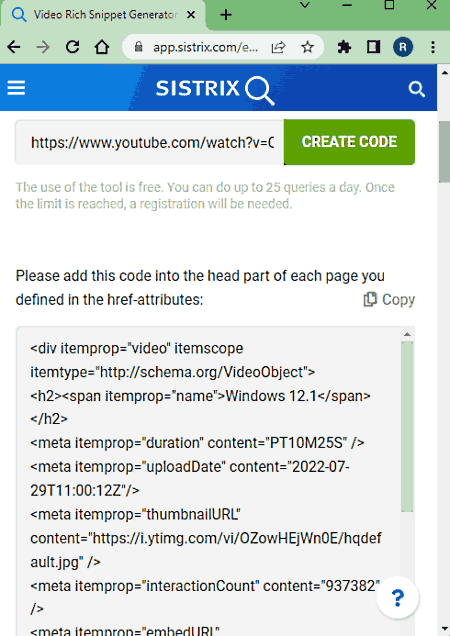This screenshot has height=636, width=450.
Task: Bookmark this page with the star
Action: [308, 47]
